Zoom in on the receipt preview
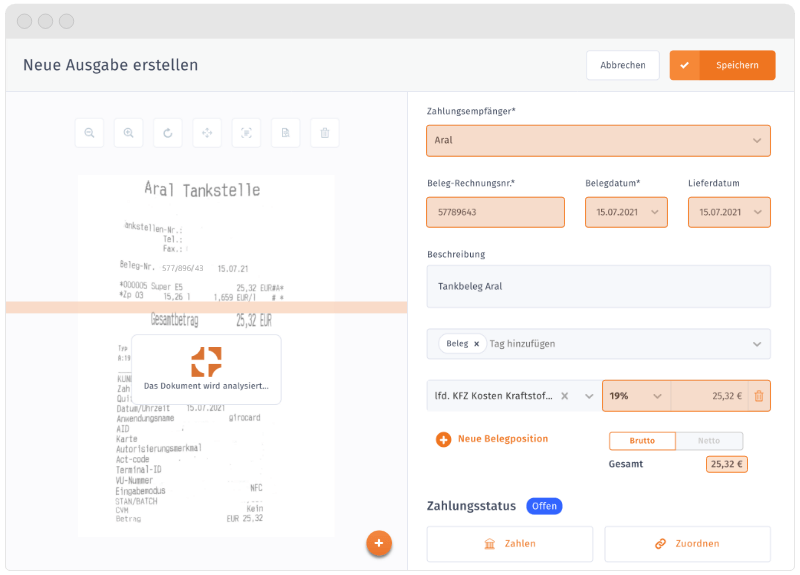The width and height of the screenshot is (800, 575). pyautogui.click(x=129, y=133)
